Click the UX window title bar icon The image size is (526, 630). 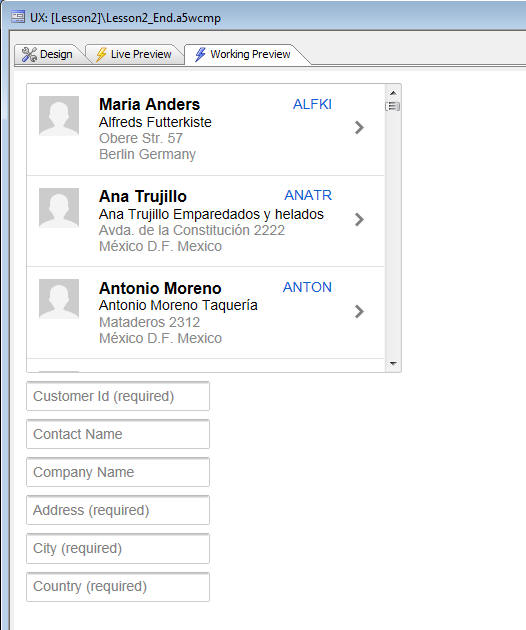click(x=18, y=17)
